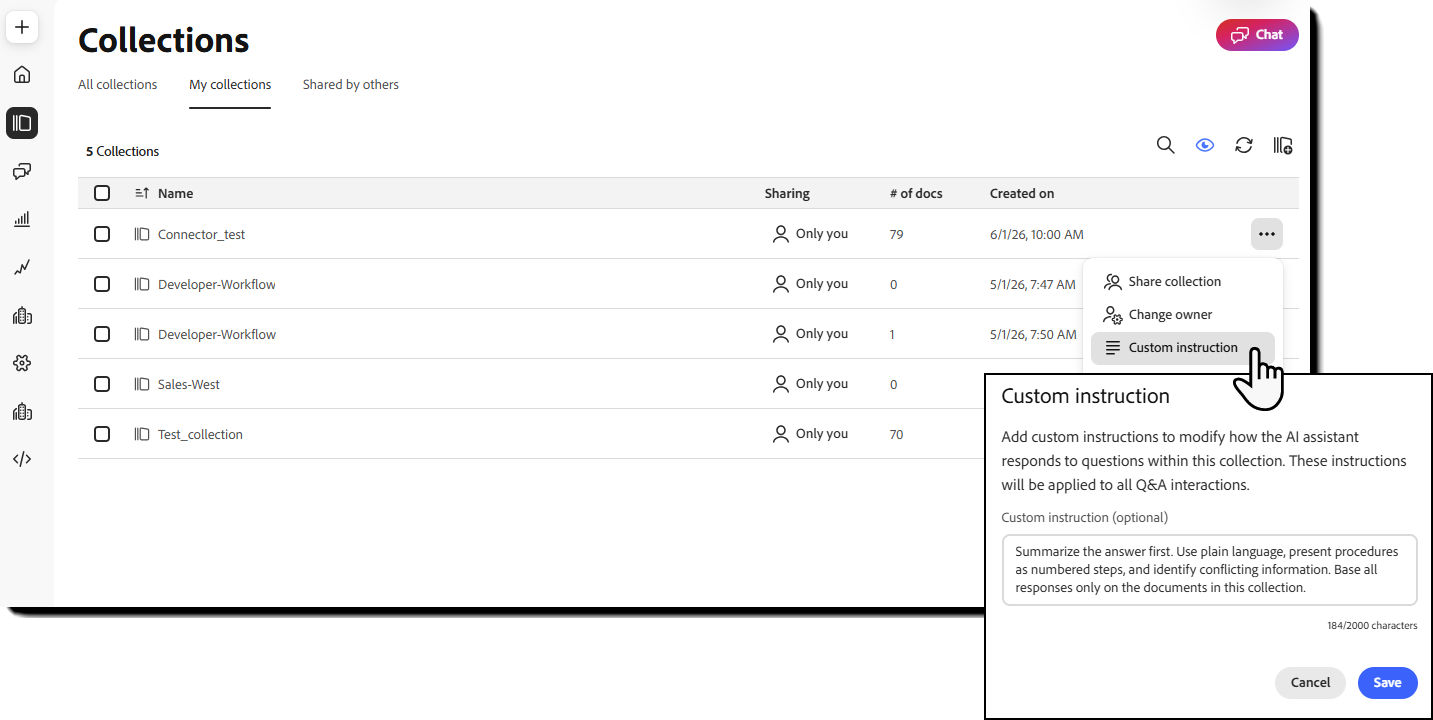Image resolution: width=1433 pixels, height=720 pixels.
Task: Click the 5 Collections count label
Action: 122,151
